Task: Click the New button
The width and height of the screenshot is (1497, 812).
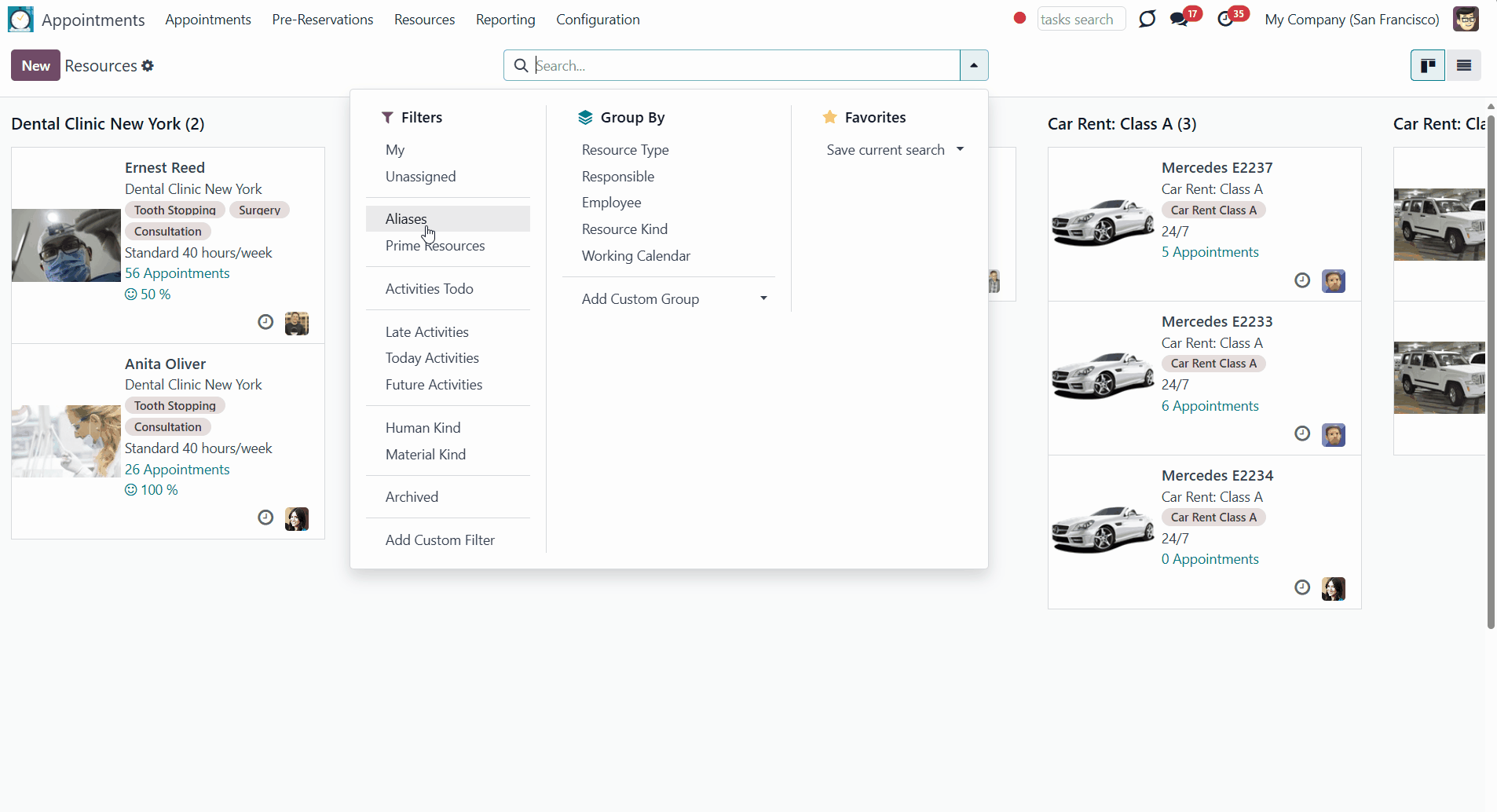Action: pyautogui.click(x=35, y=65)
